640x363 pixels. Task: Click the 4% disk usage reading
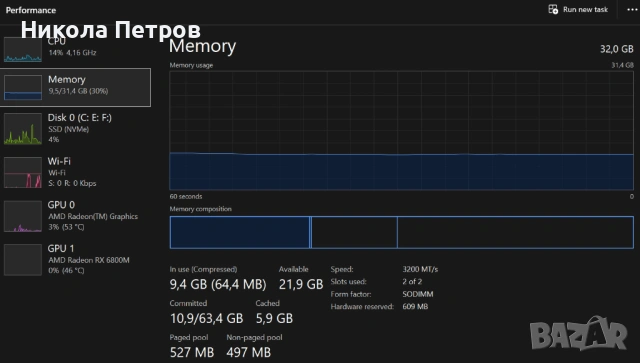click(x=53, y=140)
